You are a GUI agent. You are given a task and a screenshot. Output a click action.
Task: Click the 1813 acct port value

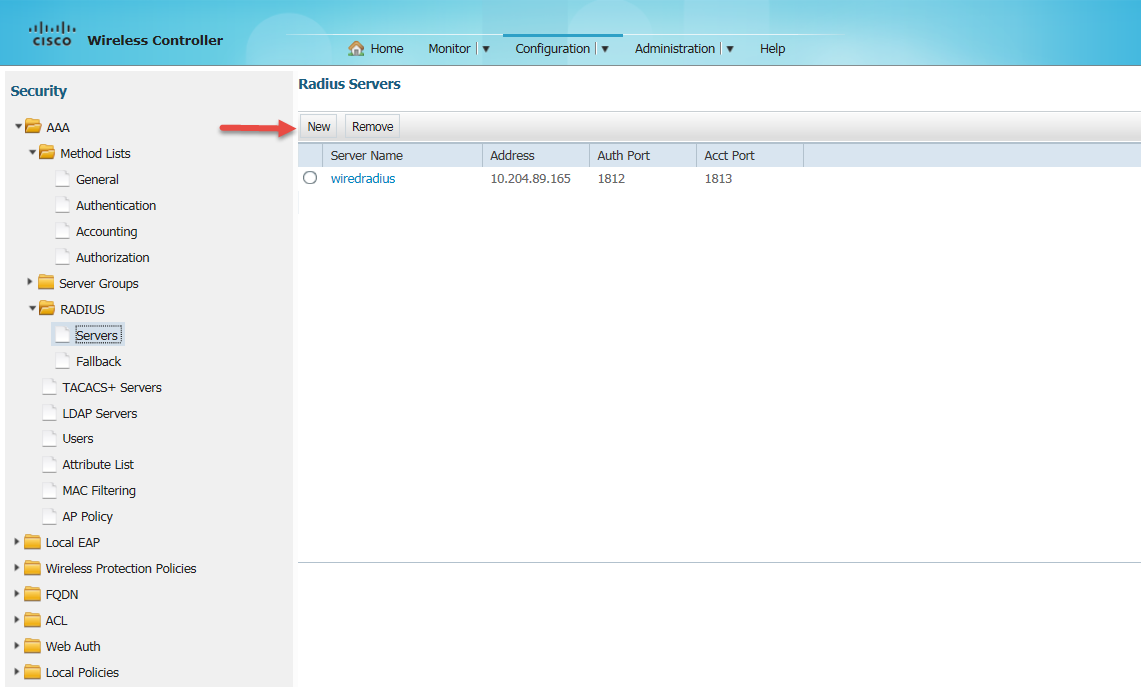pyautogui.click(x=718, y=178)
